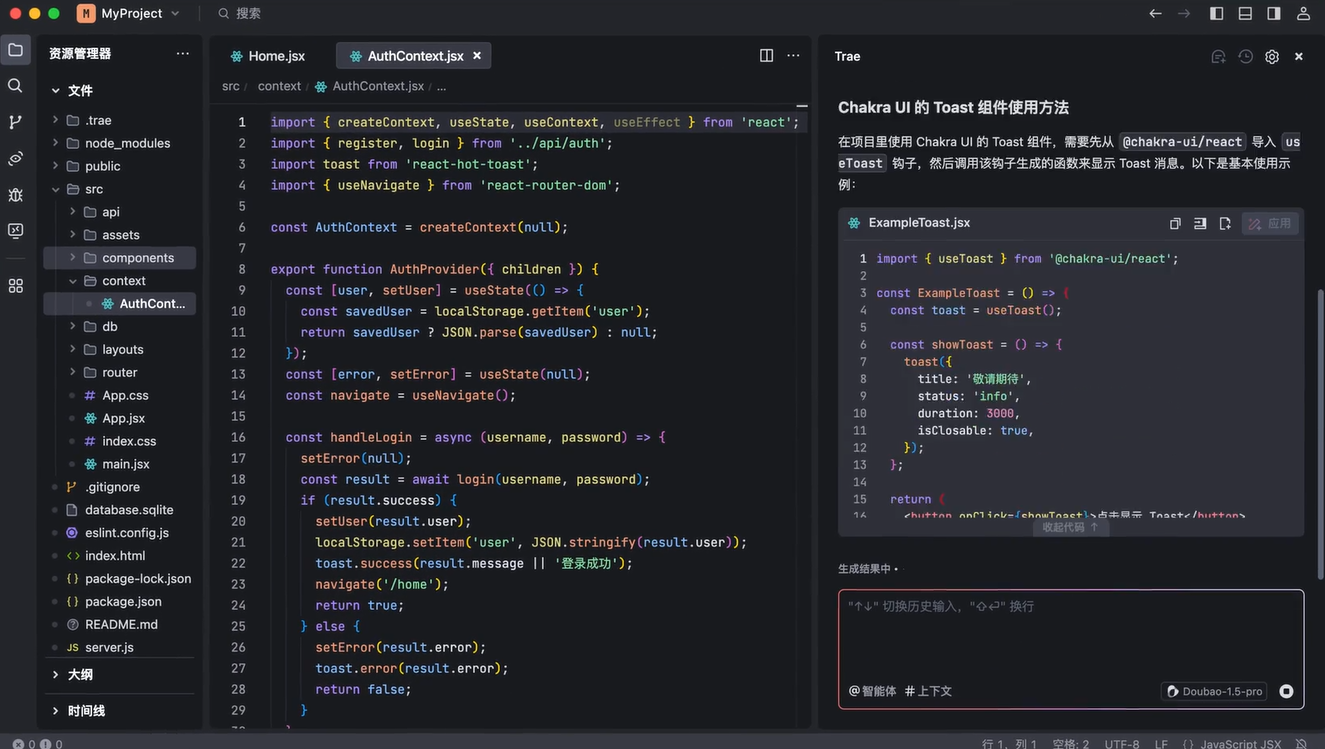Click the src breadcrumb segment
This screenshot has height=749, width=1325.
click(x=231, y=86)
